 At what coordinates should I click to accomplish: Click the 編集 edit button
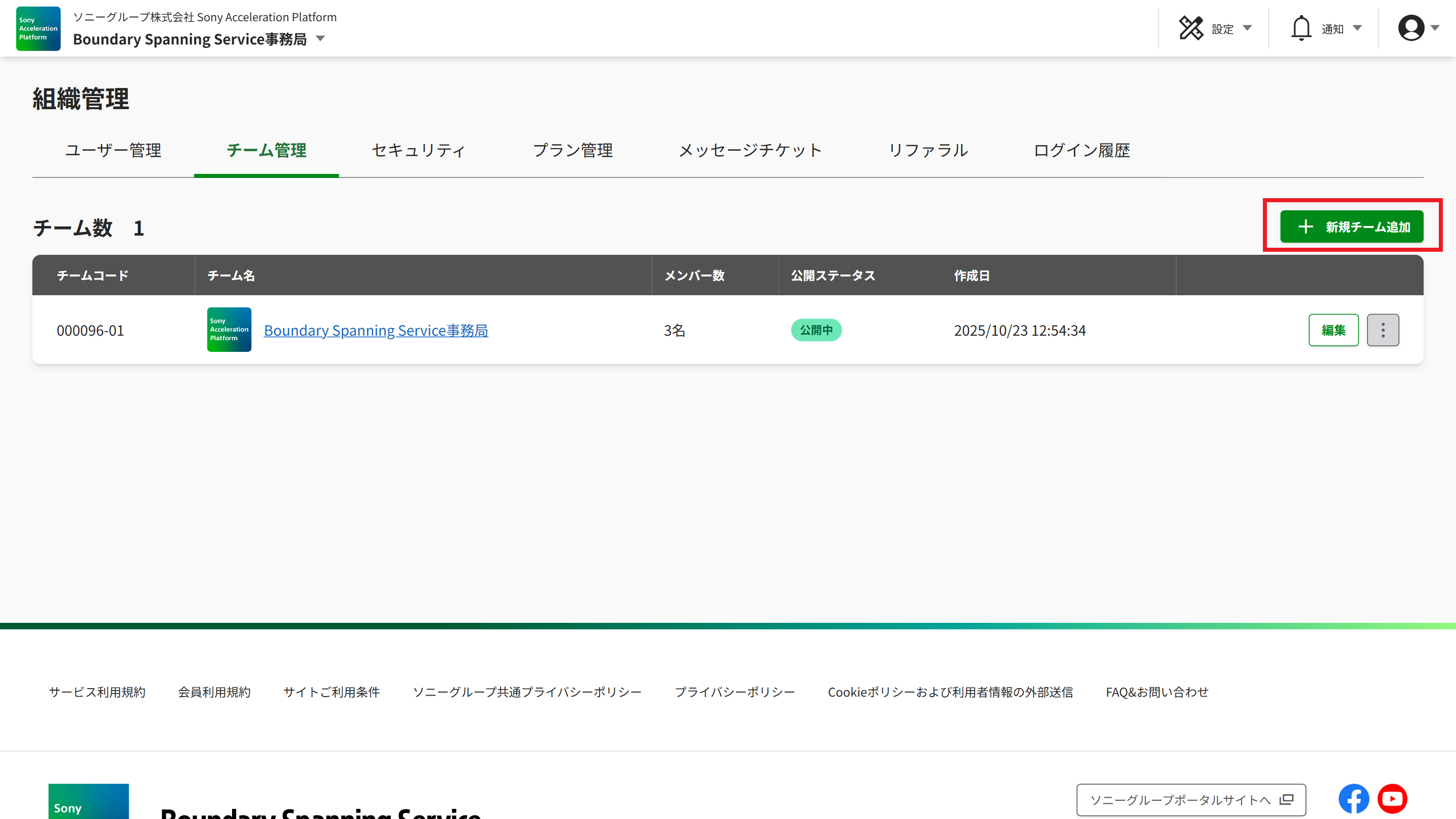pyautogui.click(x=1333, y=330)
